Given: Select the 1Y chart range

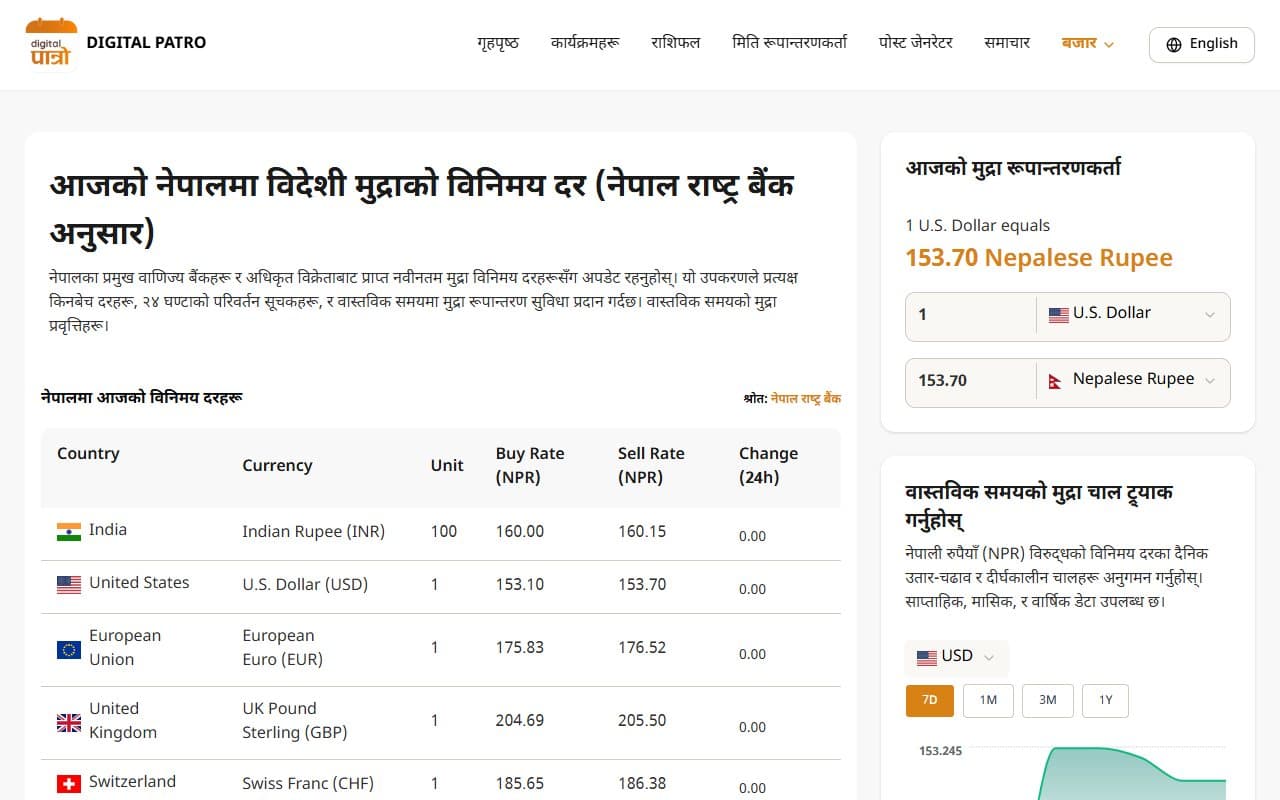Looking at the screenshot, I should pos(1106,700).
